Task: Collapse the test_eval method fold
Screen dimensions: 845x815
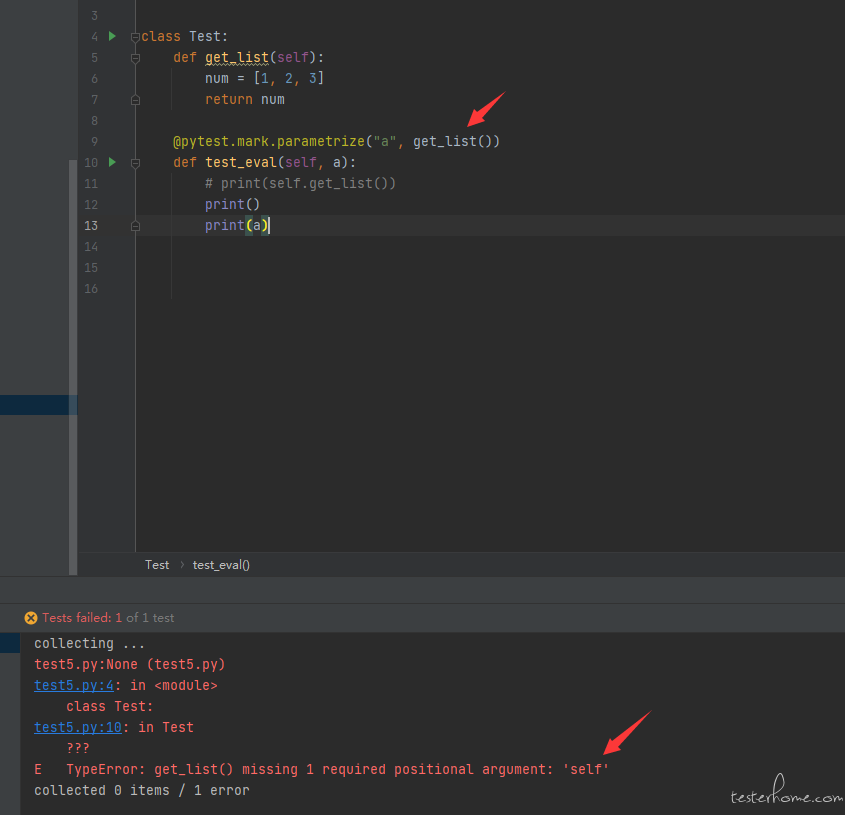Action: click(135, 163)
